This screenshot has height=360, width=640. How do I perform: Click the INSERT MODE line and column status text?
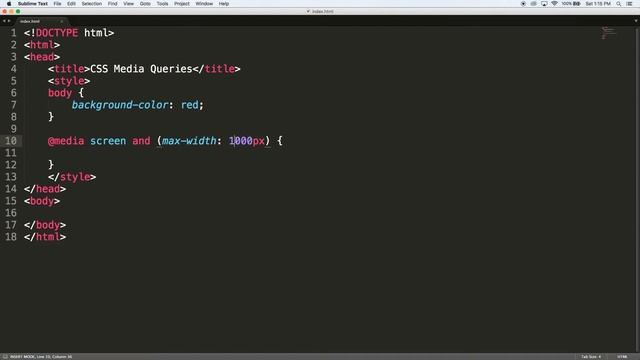click(x=41, y=357)
